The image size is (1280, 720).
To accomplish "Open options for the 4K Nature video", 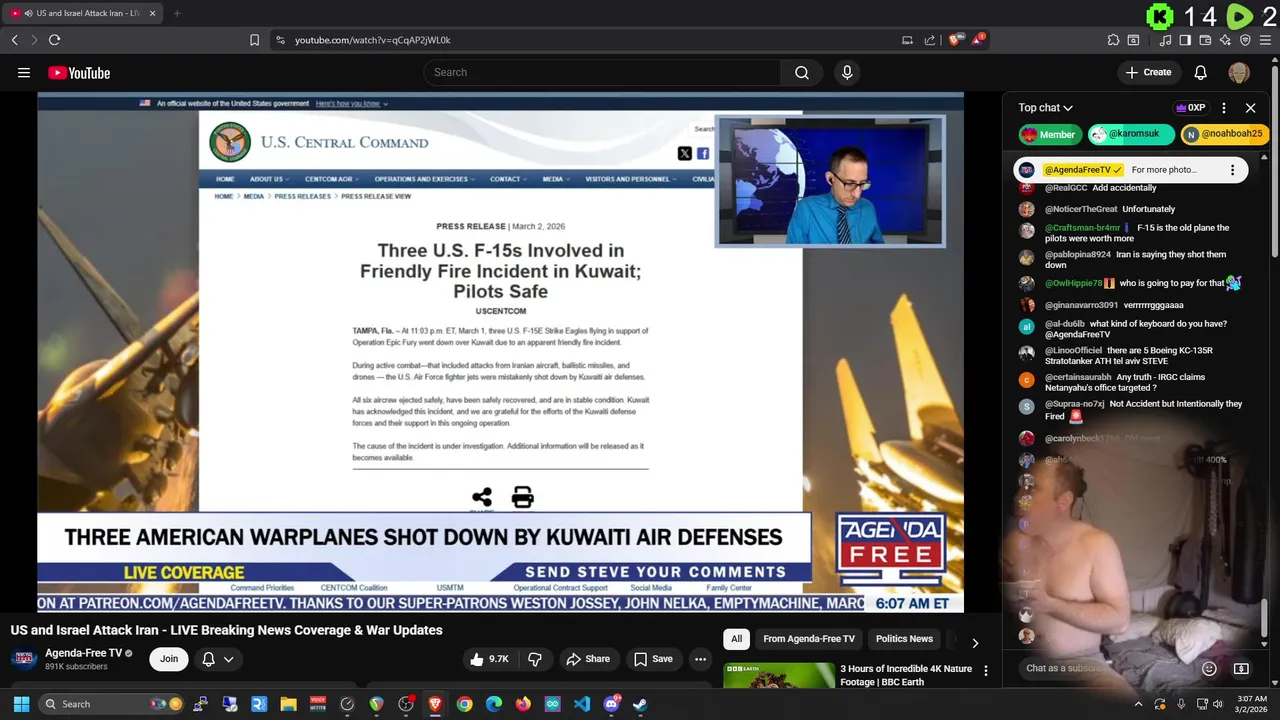I will point(986,671).
